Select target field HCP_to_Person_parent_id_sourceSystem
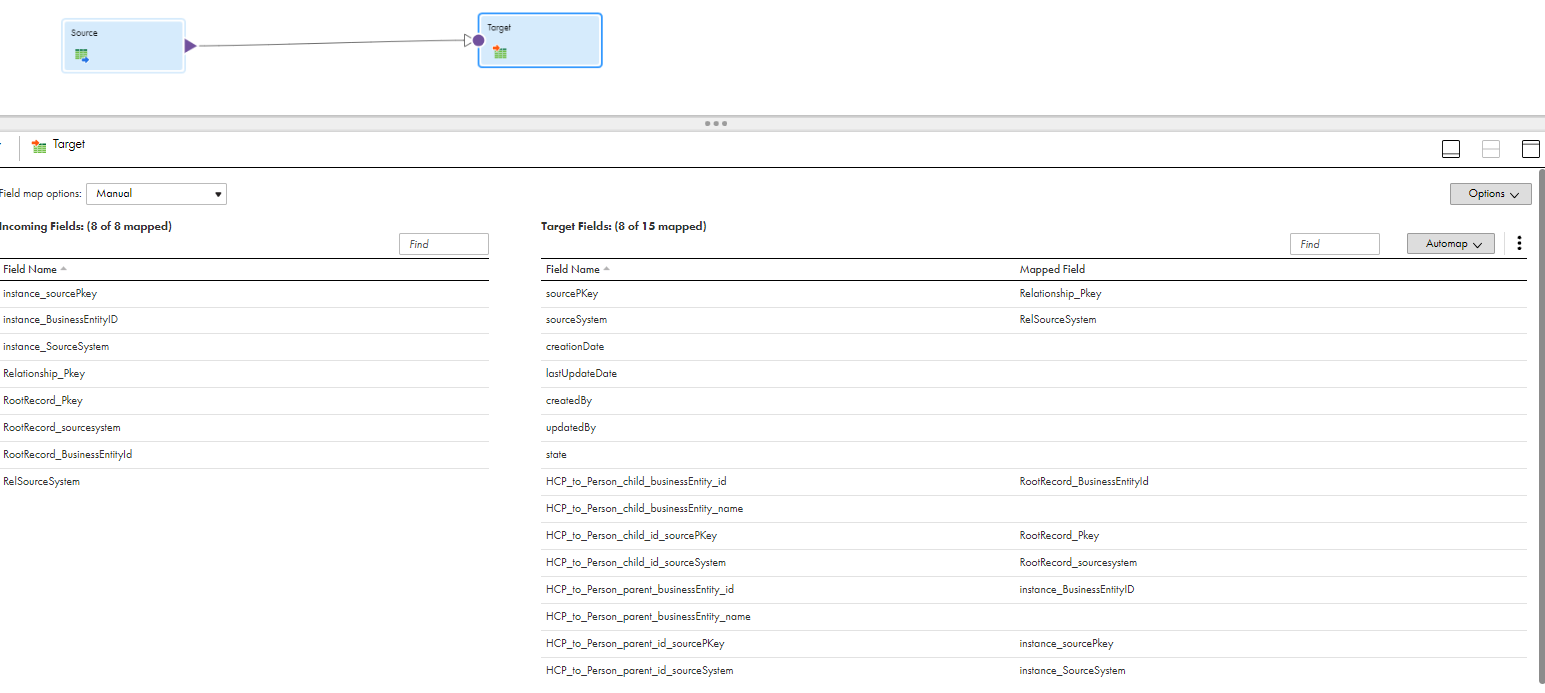The image size is (1545, 693). click(x=640, y=671)
